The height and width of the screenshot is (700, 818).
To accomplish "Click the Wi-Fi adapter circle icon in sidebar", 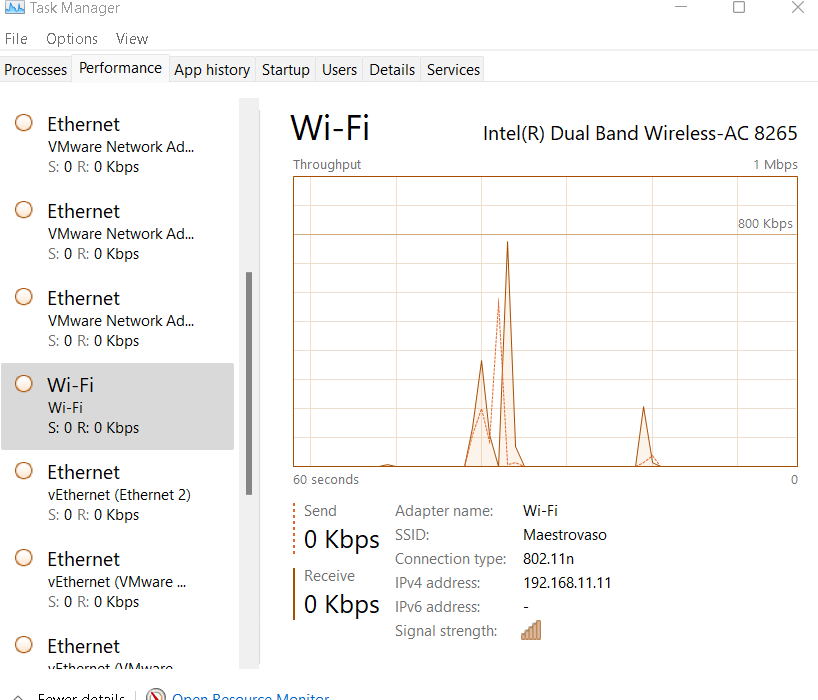I will coord(24,385).
